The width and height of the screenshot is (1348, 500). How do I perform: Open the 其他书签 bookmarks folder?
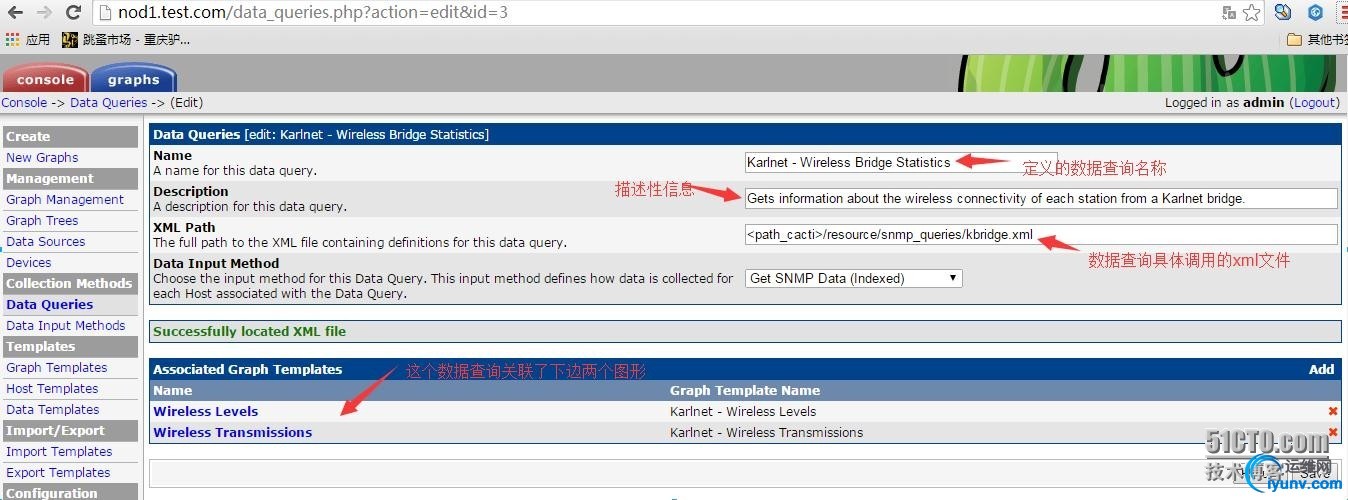click(1317, 40)
